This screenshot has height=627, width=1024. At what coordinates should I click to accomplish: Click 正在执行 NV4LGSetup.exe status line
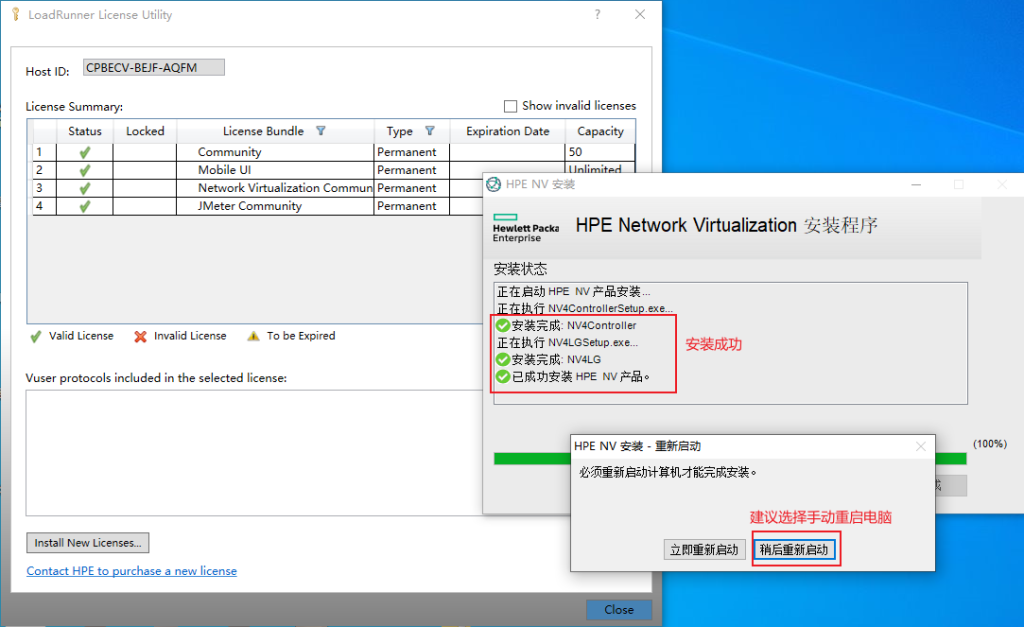568,342
